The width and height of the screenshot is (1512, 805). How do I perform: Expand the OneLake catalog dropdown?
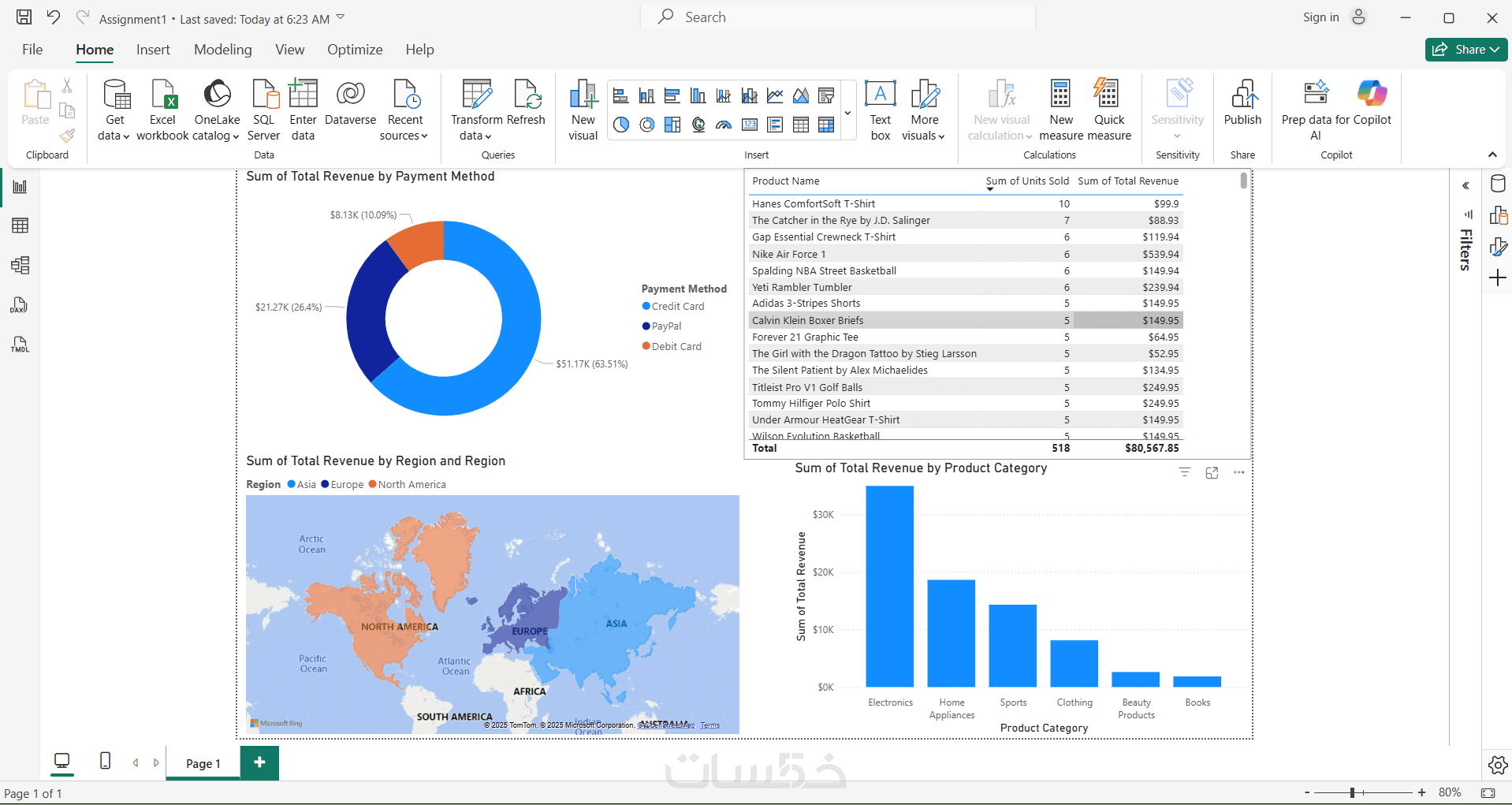[217, 110]
